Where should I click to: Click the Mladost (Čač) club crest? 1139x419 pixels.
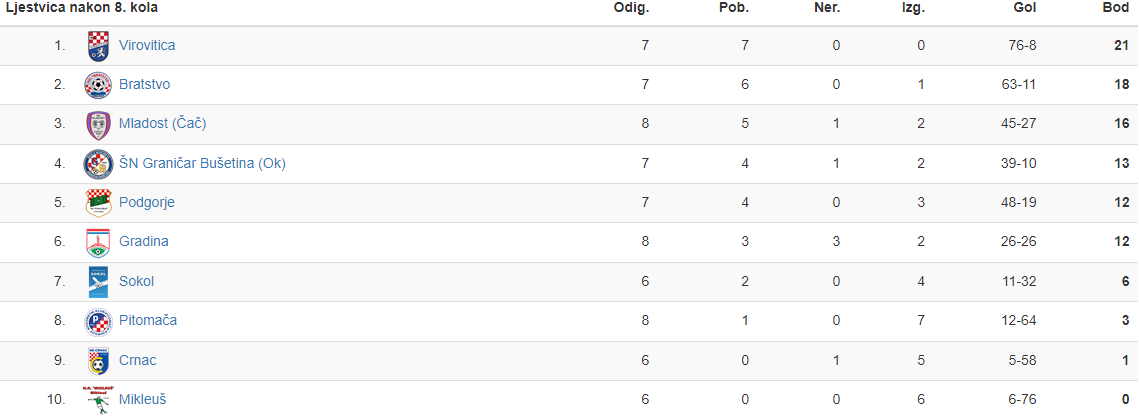coord(98,124)
